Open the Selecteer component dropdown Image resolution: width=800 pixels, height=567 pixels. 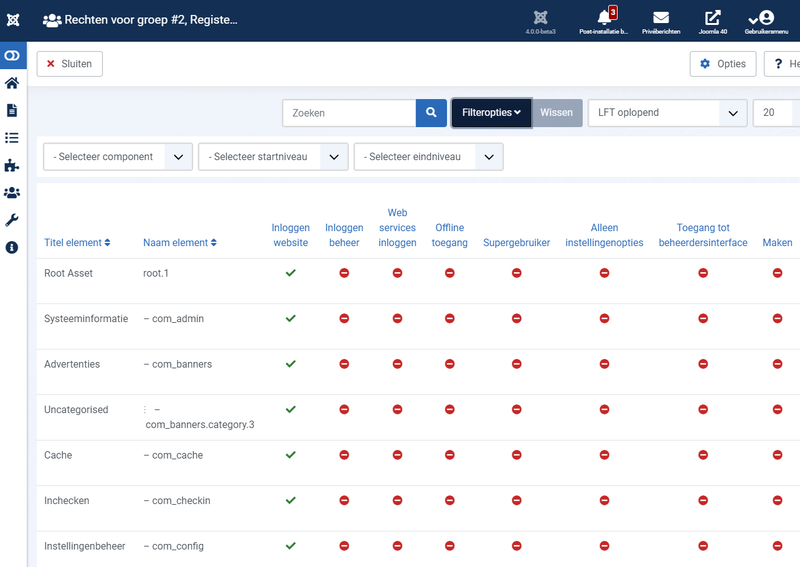click(118, 157)
